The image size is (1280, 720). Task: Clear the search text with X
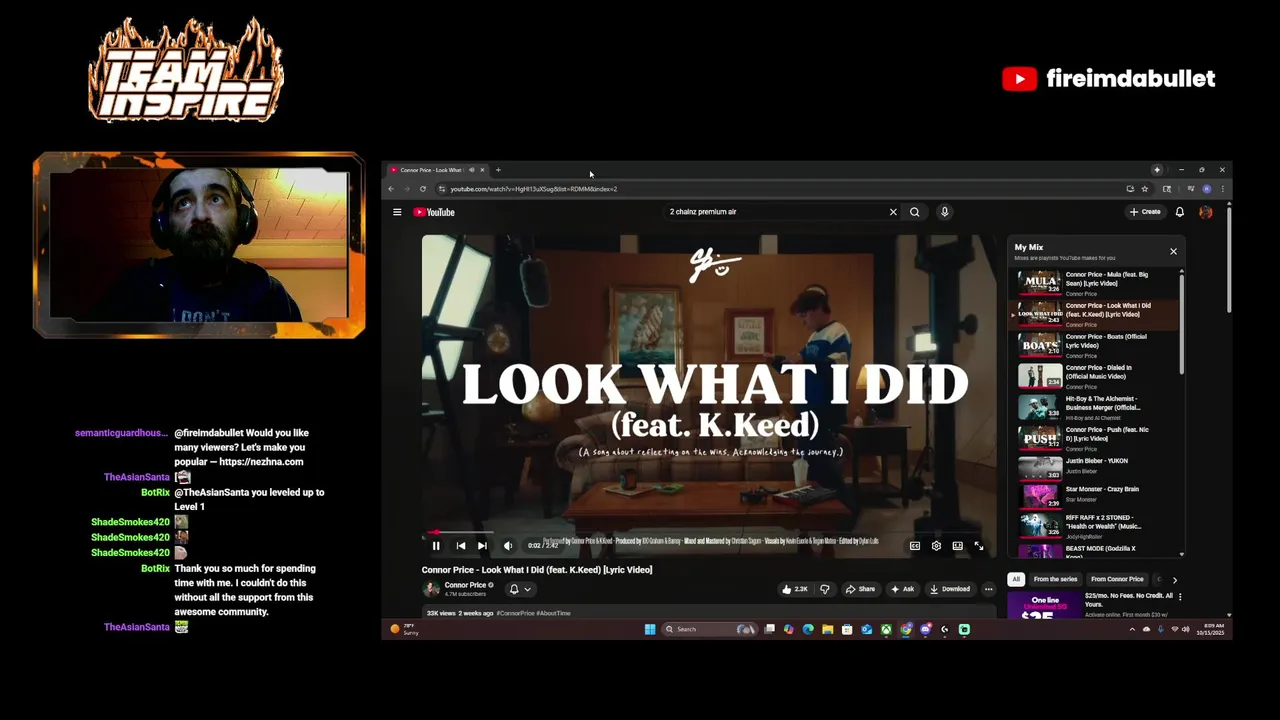[x=893, y=212]
